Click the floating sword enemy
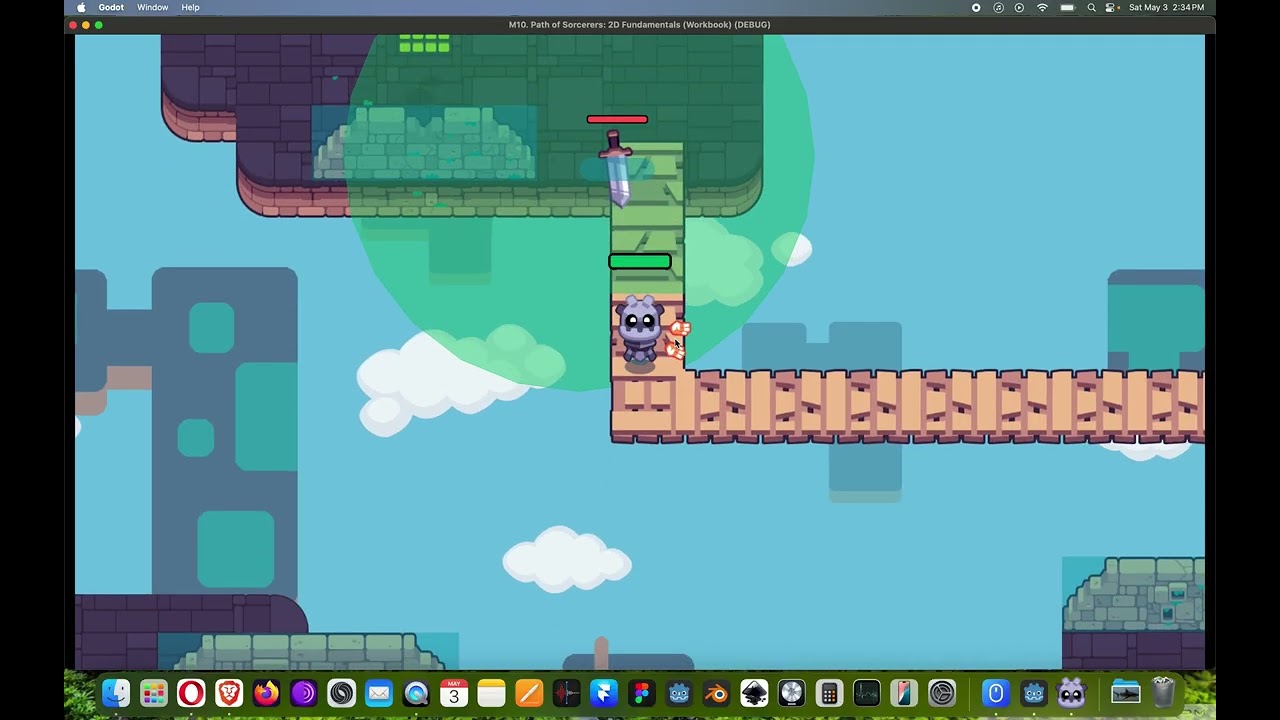1280x720 pixels. (616, 168)
